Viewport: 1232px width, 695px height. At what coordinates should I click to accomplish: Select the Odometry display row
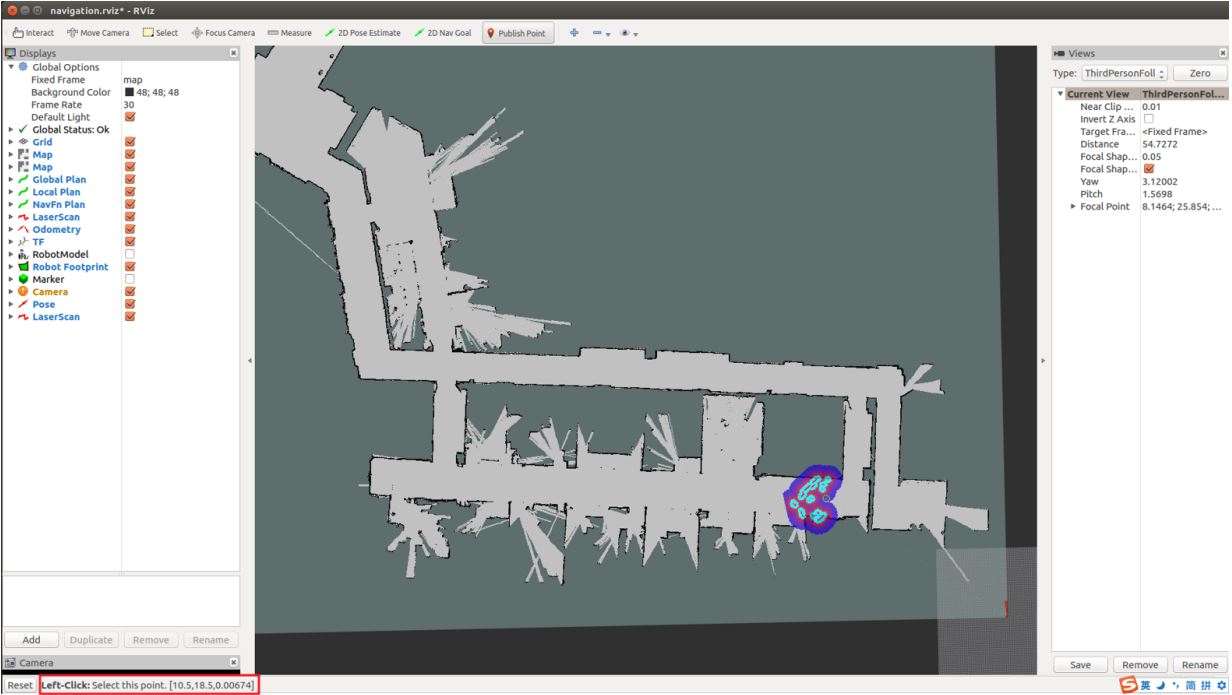120,229
